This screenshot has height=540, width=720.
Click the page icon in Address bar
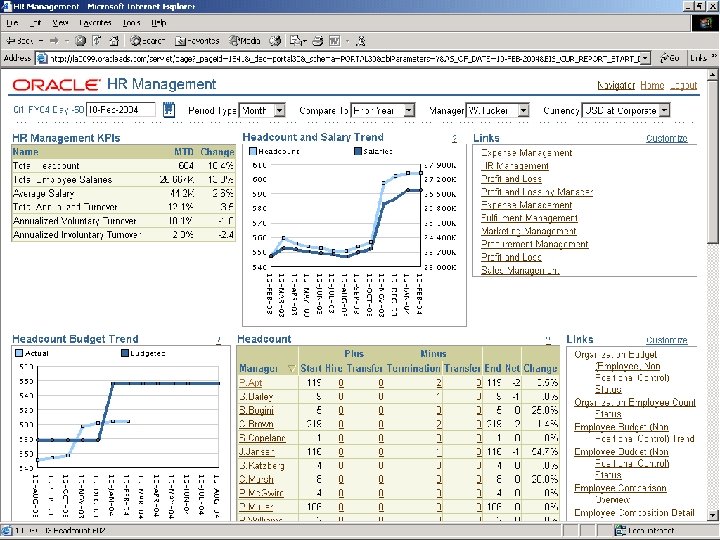[x=42, y=58]
